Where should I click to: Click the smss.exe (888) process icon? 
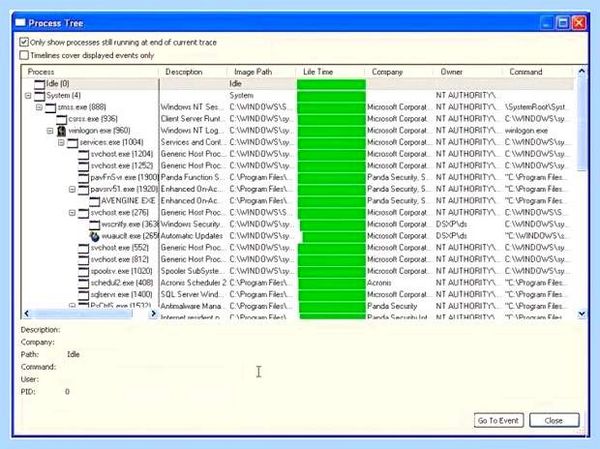pyautogui.click(x=51, y=108)
